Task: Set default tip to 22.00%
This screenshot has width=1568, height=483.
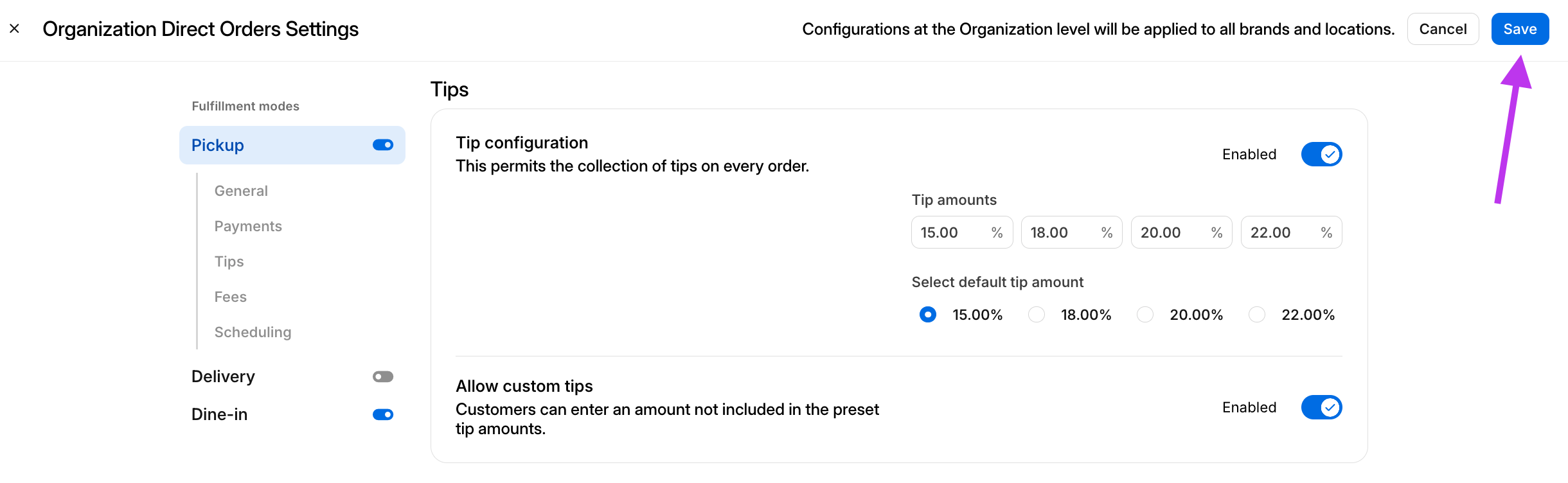Action: point(1256,315)
